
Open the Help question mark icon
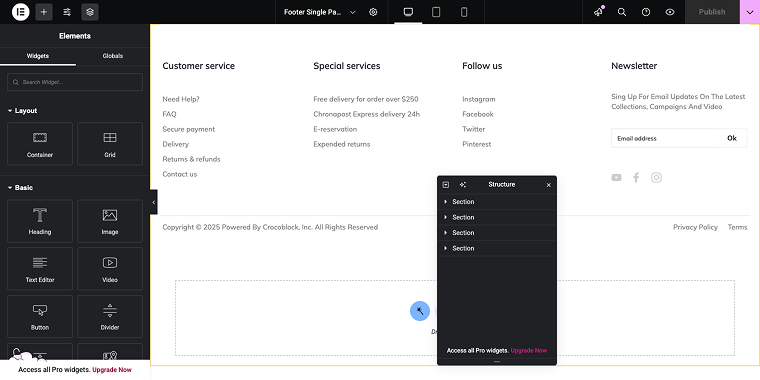646,12
